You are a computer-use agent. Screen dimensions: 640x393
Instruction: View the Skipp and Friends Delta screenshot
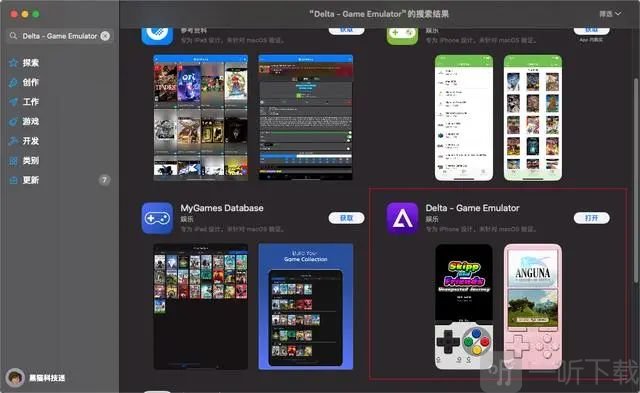pos(464,306)
